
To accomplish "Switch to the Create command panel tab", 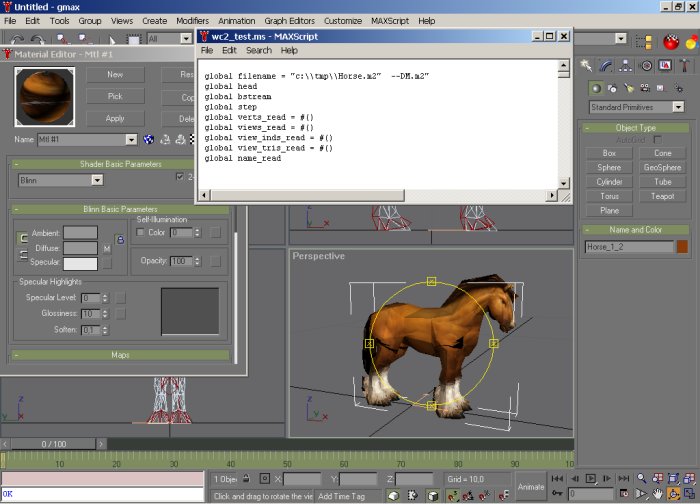I will [x=586, y=66].
